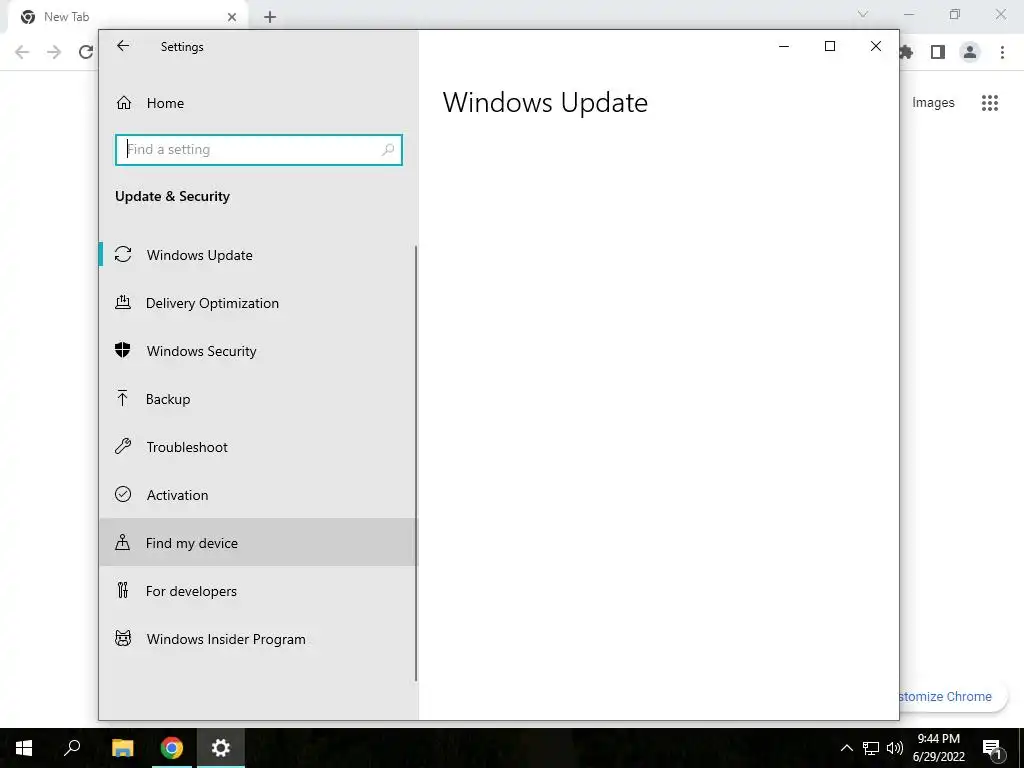Click the Backup upload arrow icon
This screenshot has width=1024, height=768.
pos(122,398)
